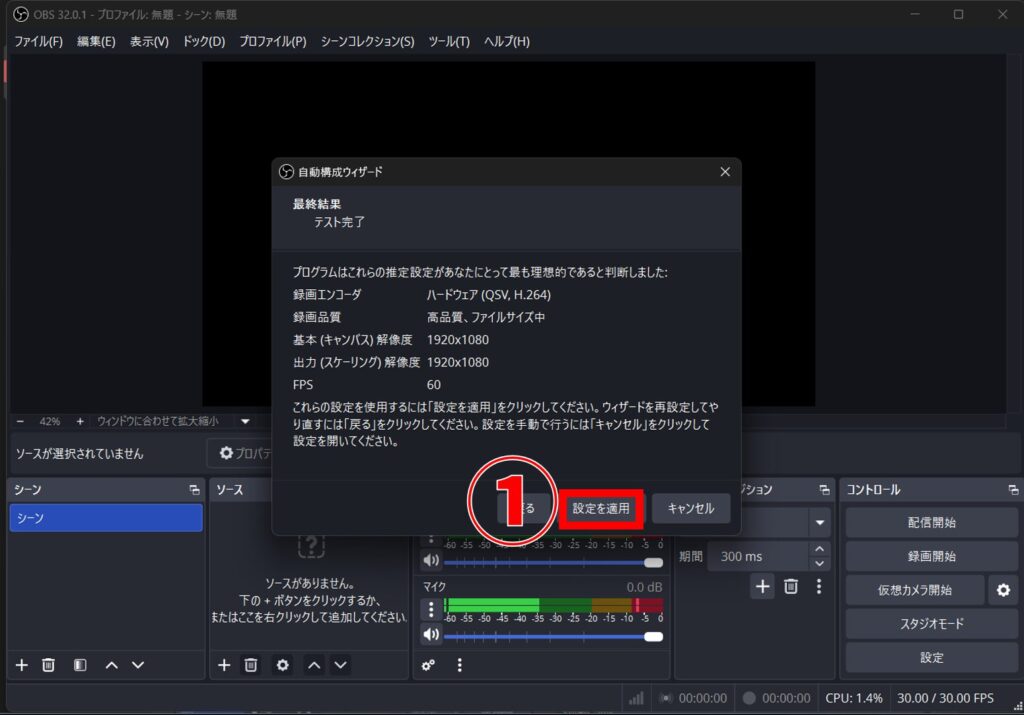
Task: Add a new source with the plus icon
Action: click(x=223, y=665)
